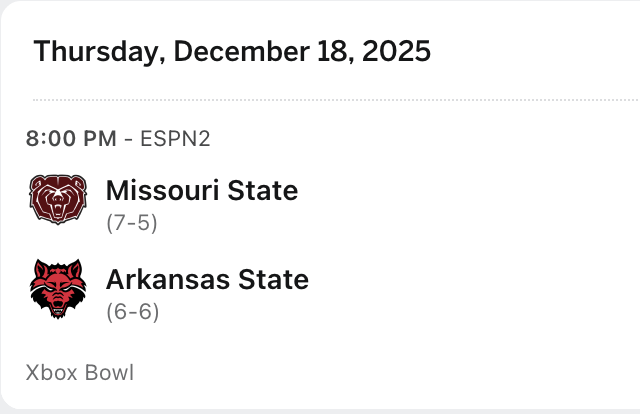Click the word "Arkansas" in the team name

click(166, 279)
